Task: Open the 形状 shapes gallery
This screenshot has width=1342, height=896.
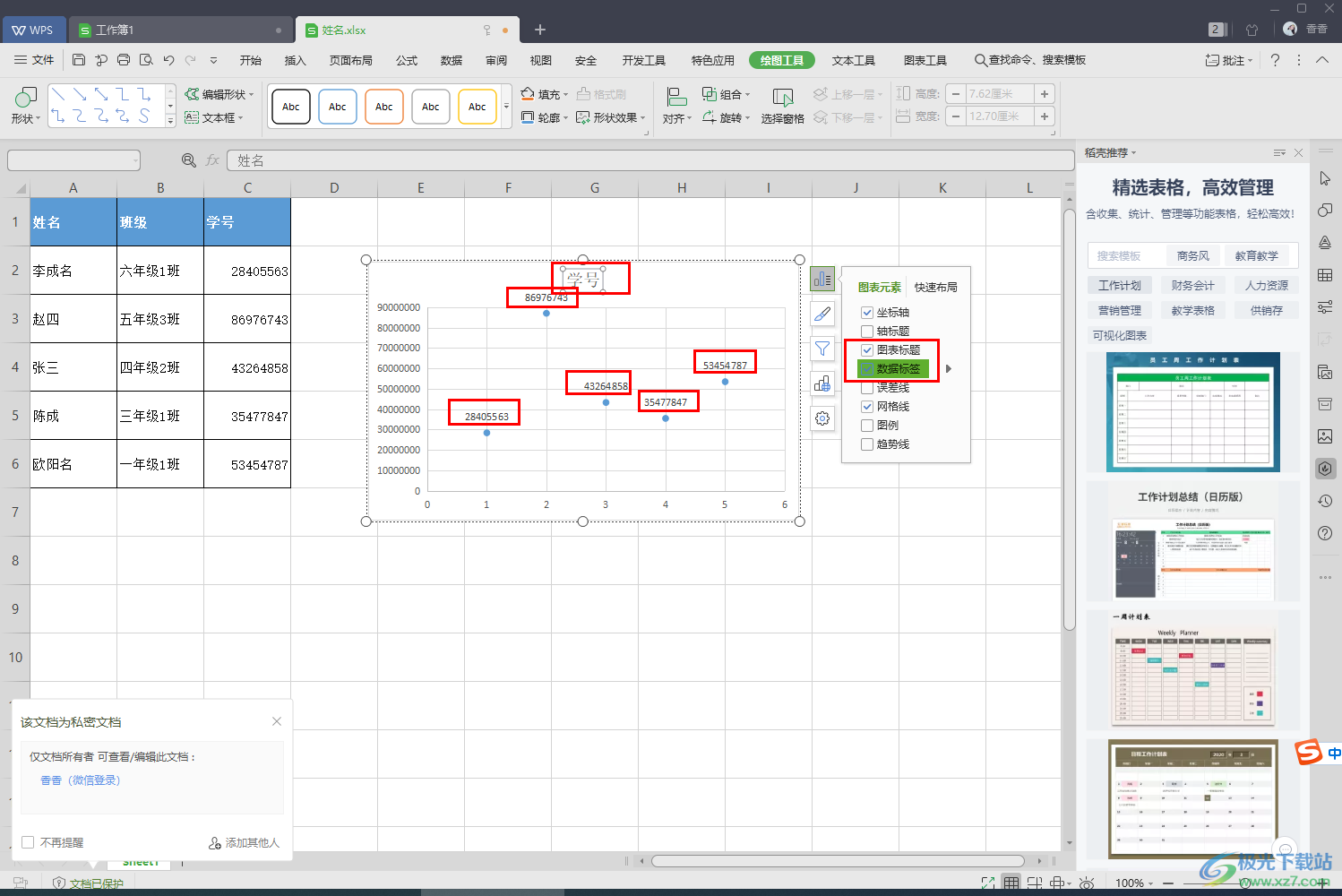Action: [x=25, y=106]
